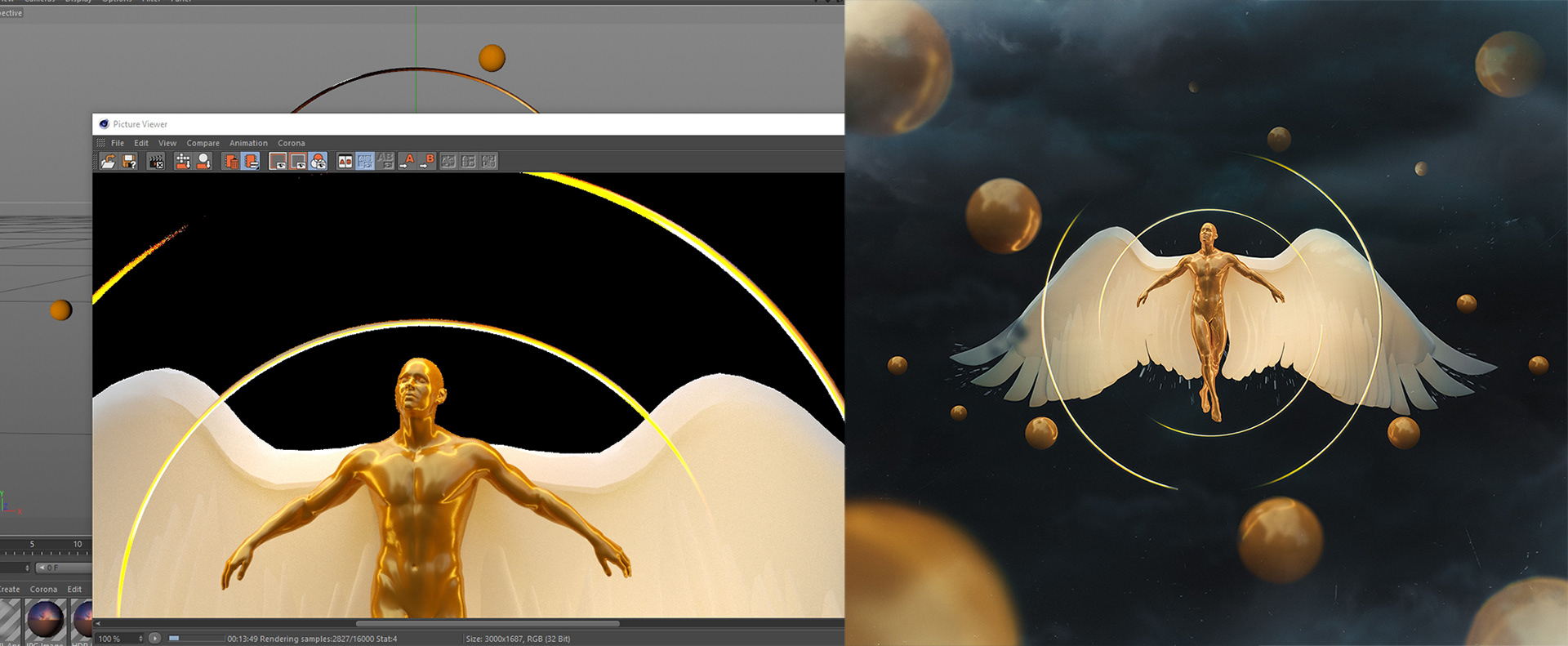Click frame 10 on the timeline ruler
The height and width of the screenshot is (646, 1568).
click(78, 544)
